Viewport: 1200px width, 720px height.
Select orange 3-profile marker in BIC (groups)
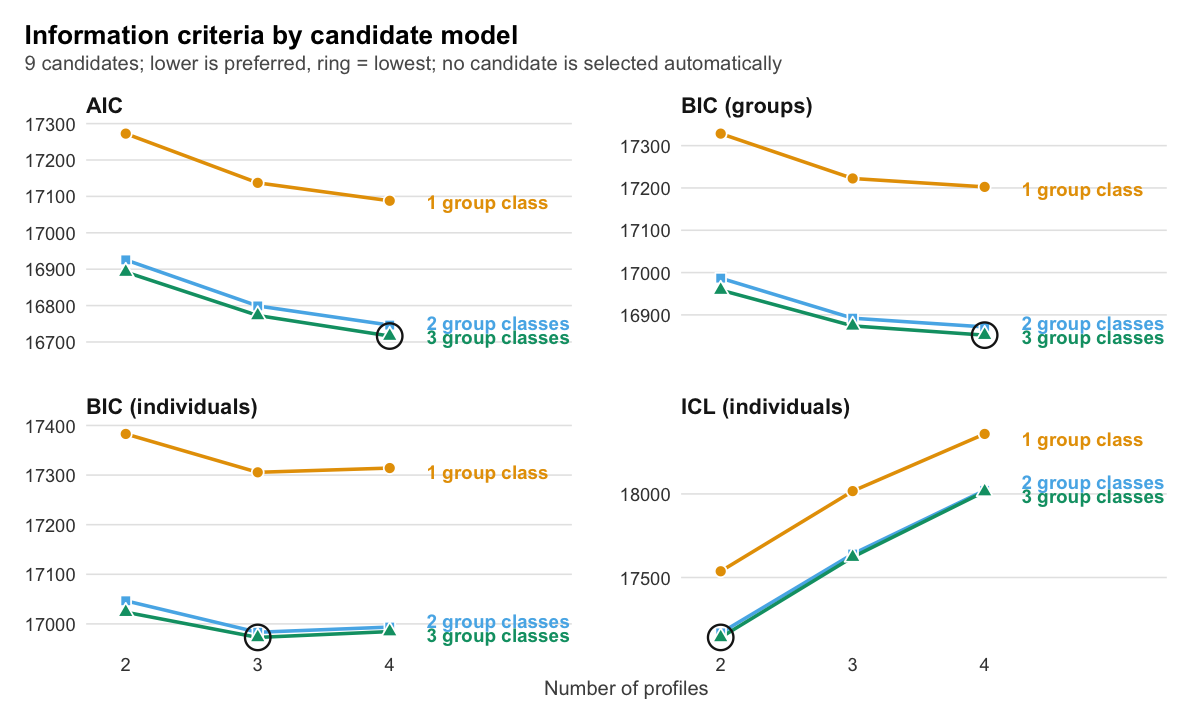coord(853,179)
